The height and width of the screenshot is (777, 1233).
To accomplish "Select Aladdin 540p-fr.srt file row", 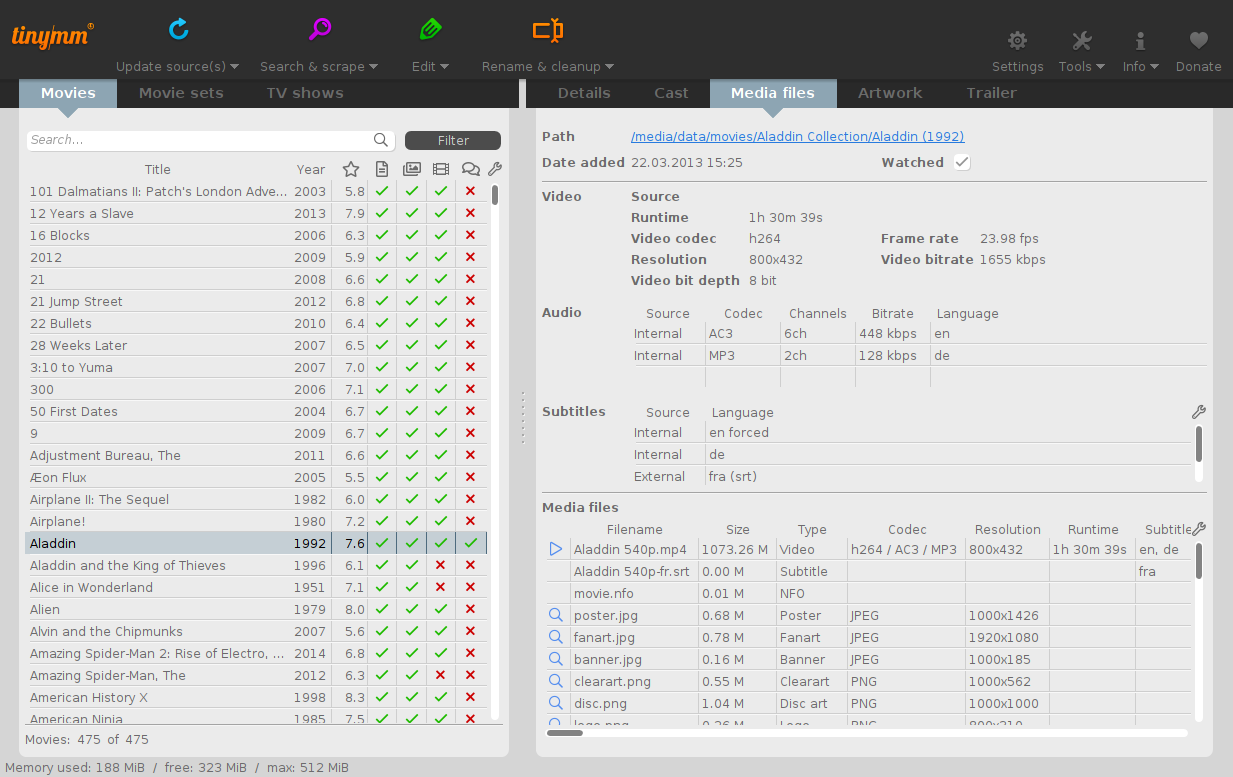I will [869, 571].
